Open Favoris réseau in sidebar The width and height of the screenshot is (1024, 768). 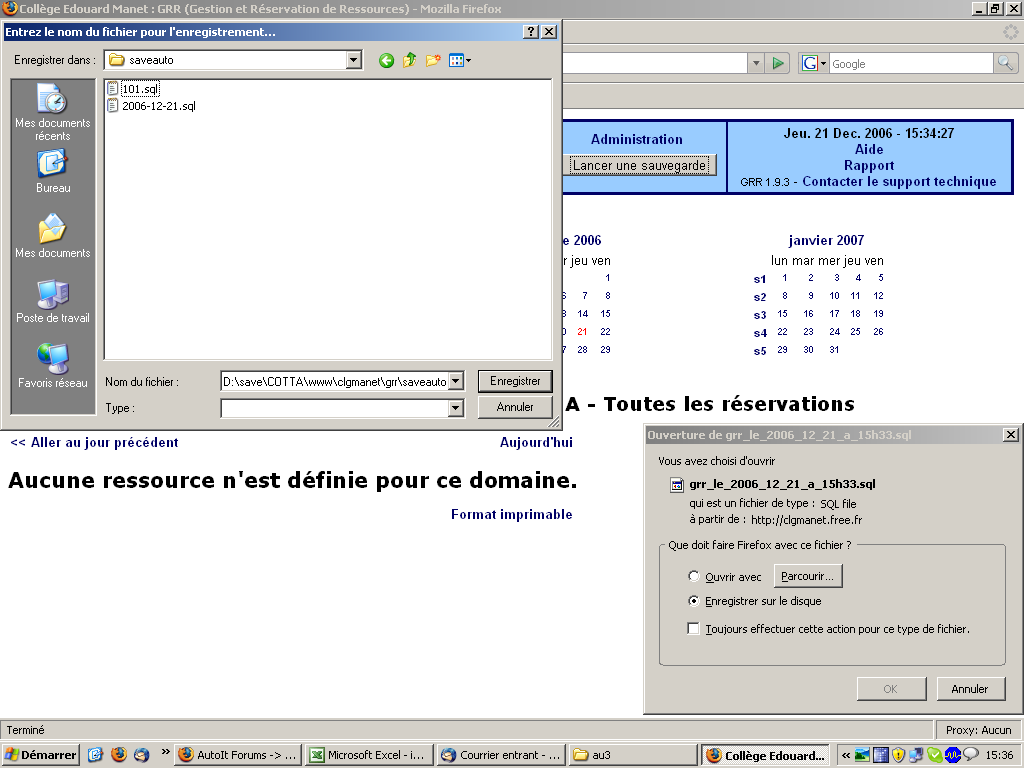point(52,366)
